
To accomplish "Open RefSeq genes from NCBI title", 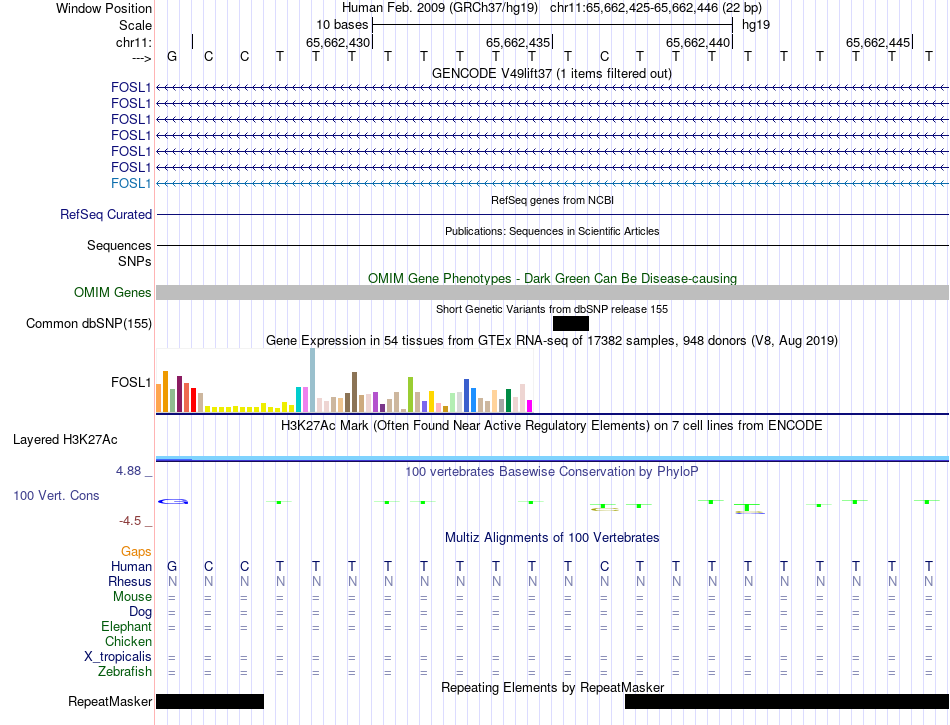I will 552,200.
